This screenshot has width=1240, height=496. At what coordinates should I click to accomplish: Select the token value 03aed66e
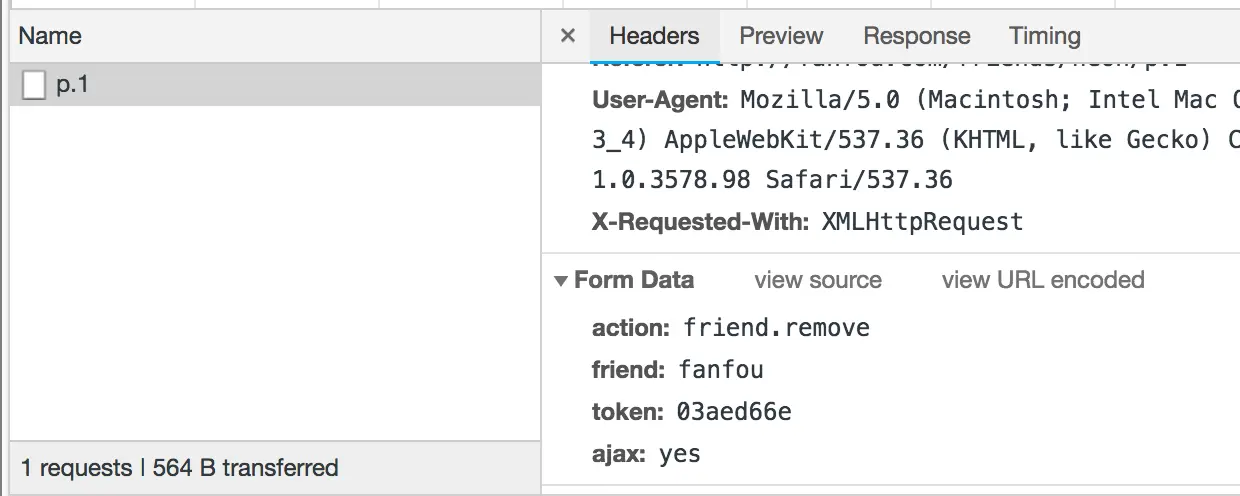click(733, 412)
